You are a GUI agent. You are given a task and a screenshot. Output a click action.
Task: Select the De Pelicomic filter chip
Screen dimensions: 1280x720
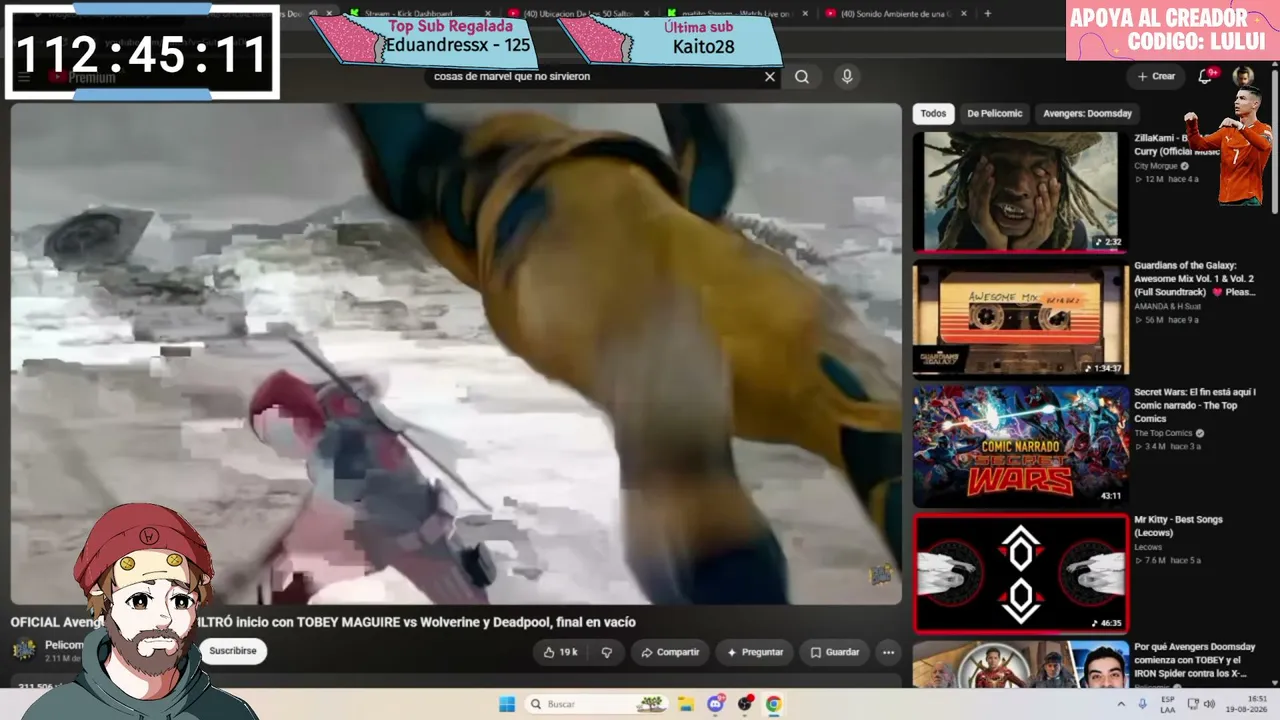995,114
